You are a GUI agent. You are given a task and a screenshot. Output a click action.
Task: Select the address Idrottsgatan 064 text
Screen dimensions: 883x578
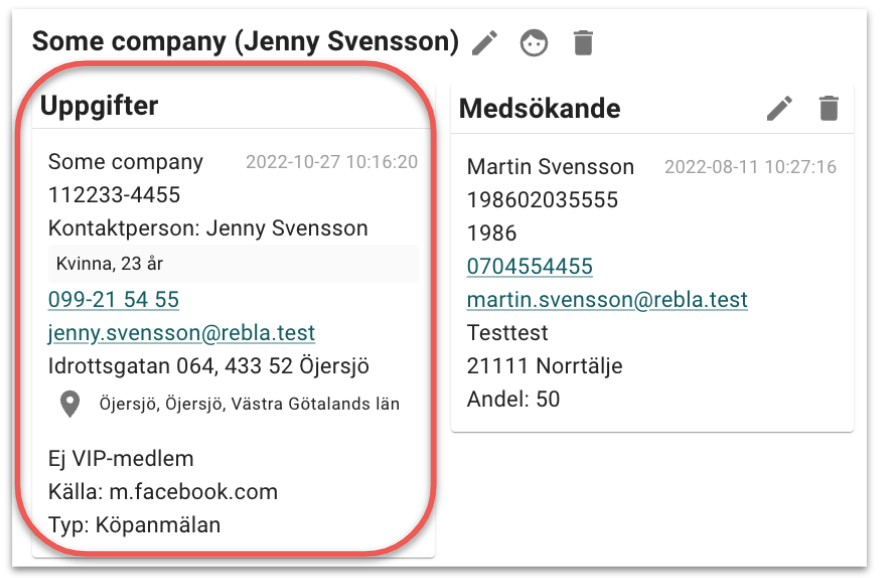pyautogui.click(x=208, y=366)
